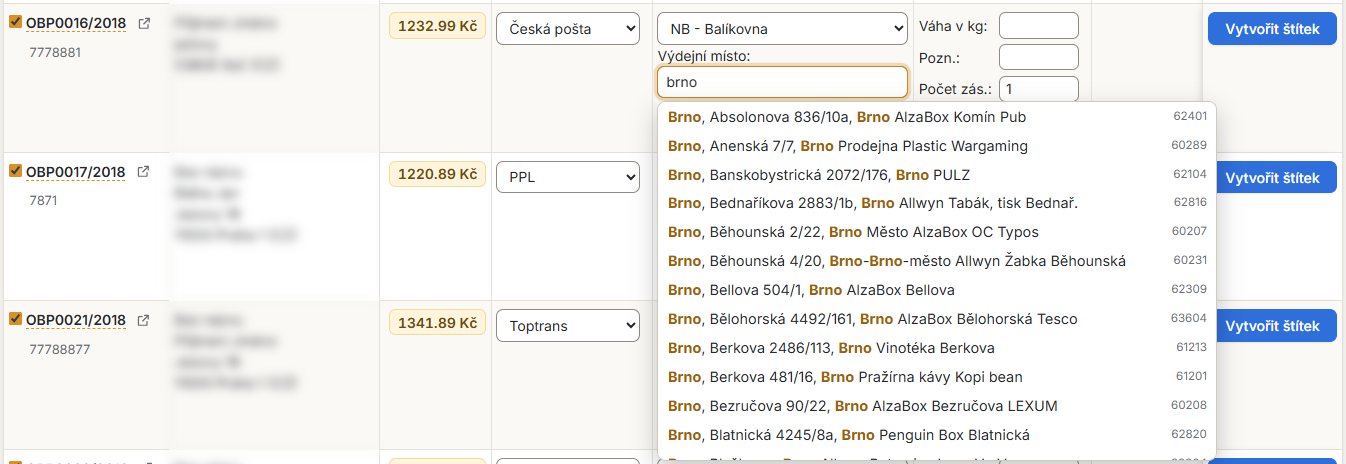Create label for order OBP0016/2018
Viewport: 1346px width, 464px height.
point(1272,29)
